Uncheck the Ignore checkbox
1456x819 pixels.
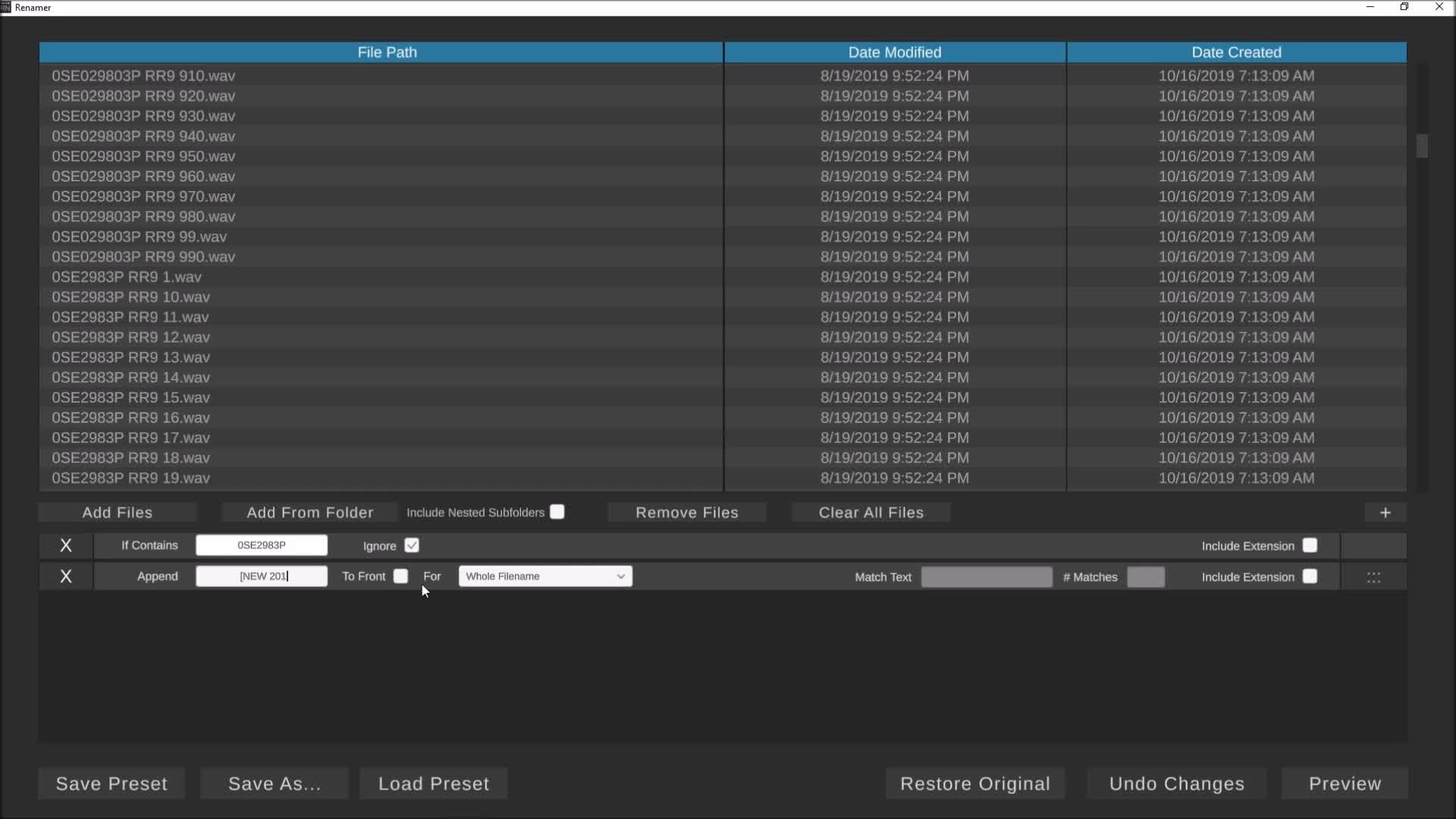pyautogui.click(x=412, y=545)
